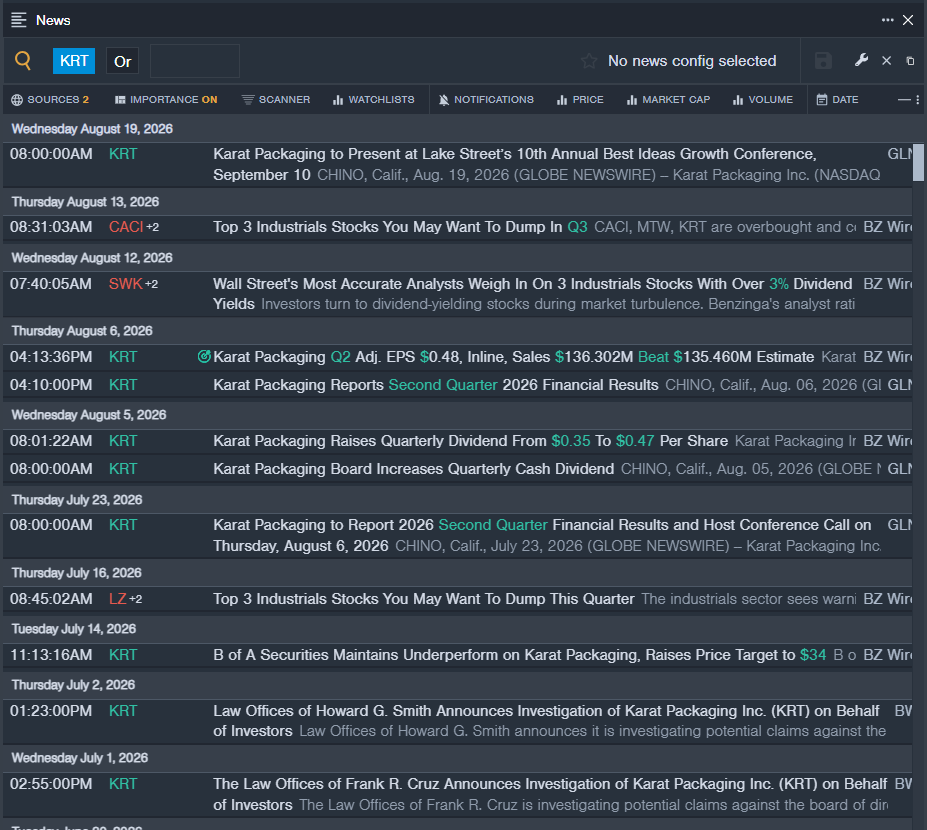Open settings with the wrench icon

(x=861, y=60)
